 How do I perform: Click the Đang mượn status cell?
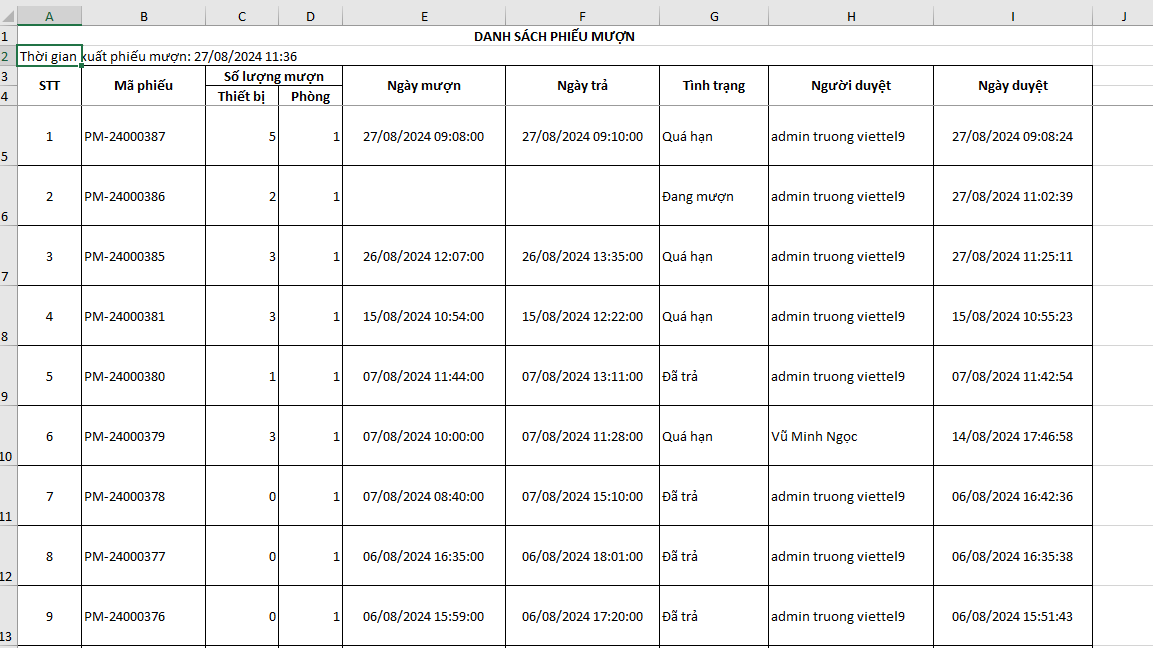tap(714, 196)
